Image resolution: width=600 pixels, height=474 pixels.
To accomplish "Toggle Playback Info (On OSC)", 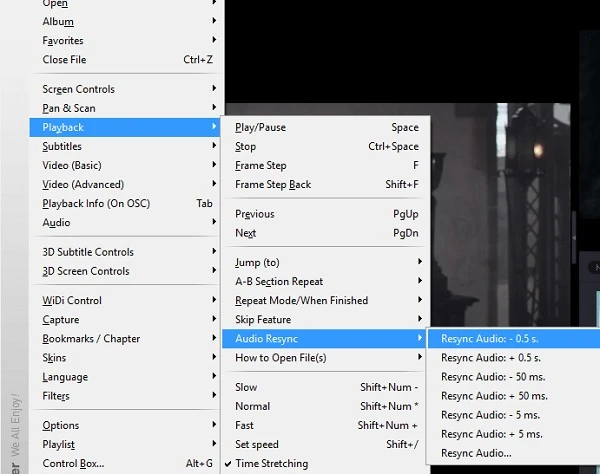I will [x=124, y=204].
